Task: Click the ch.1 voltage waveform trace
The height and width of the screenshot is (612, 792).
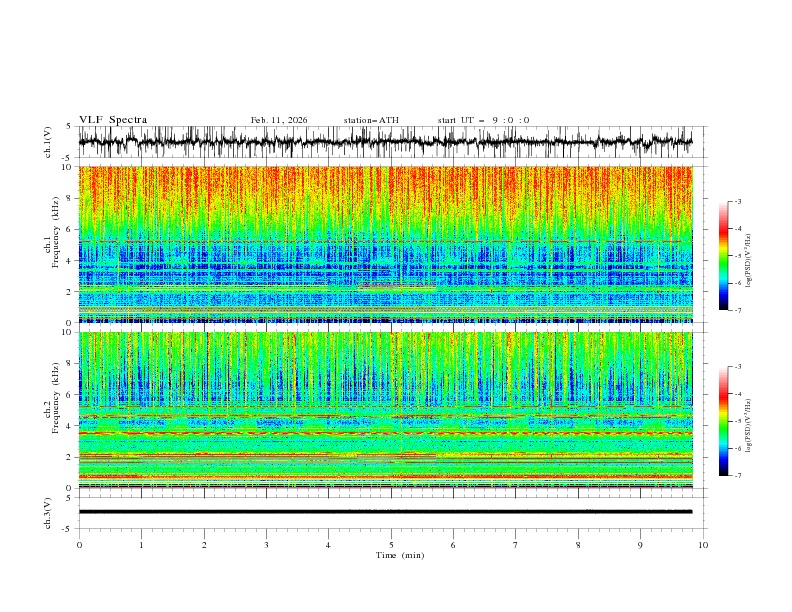Action: (x=385, y=142)
